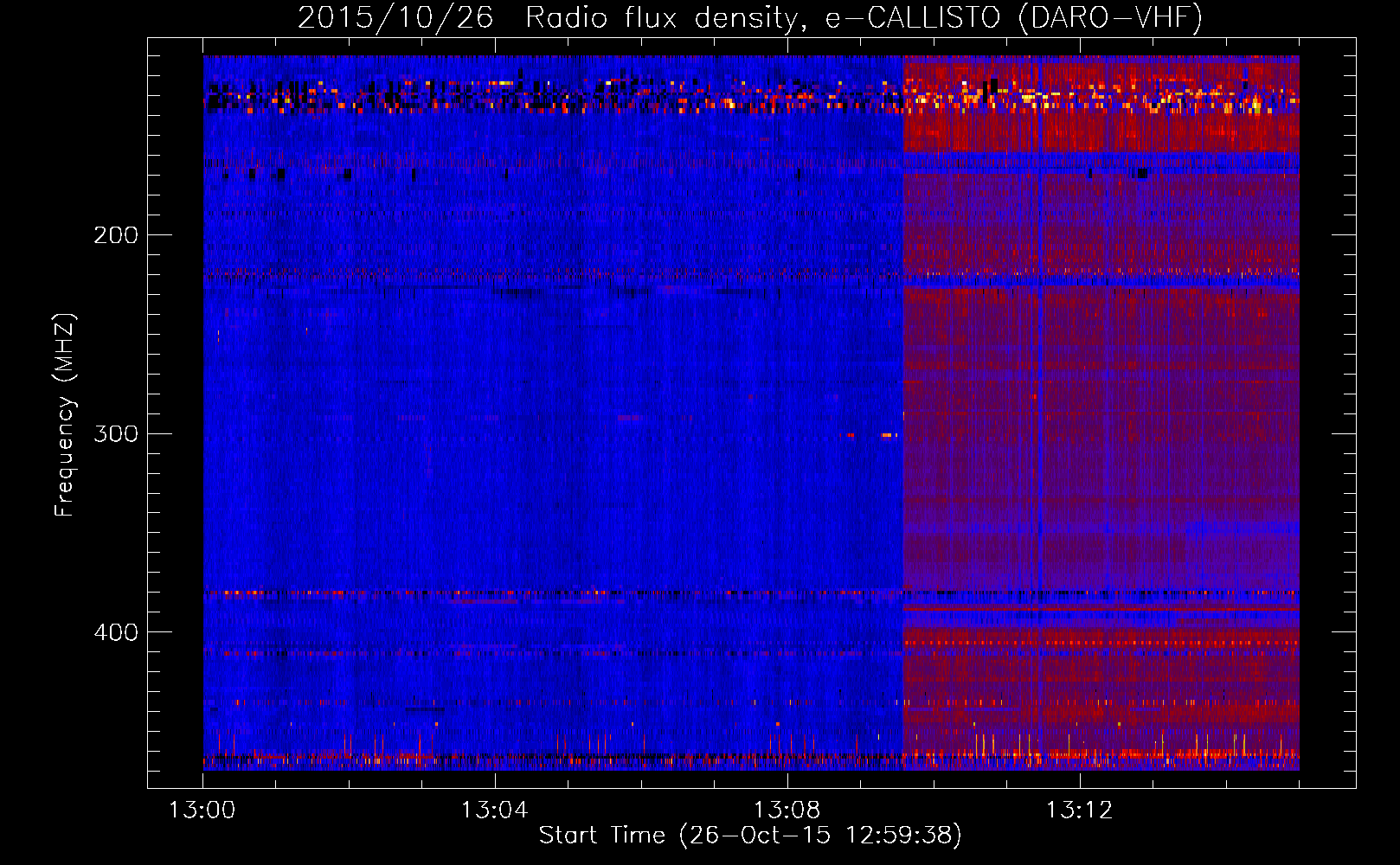Click the 13:00 time axis label

point(202,811)
